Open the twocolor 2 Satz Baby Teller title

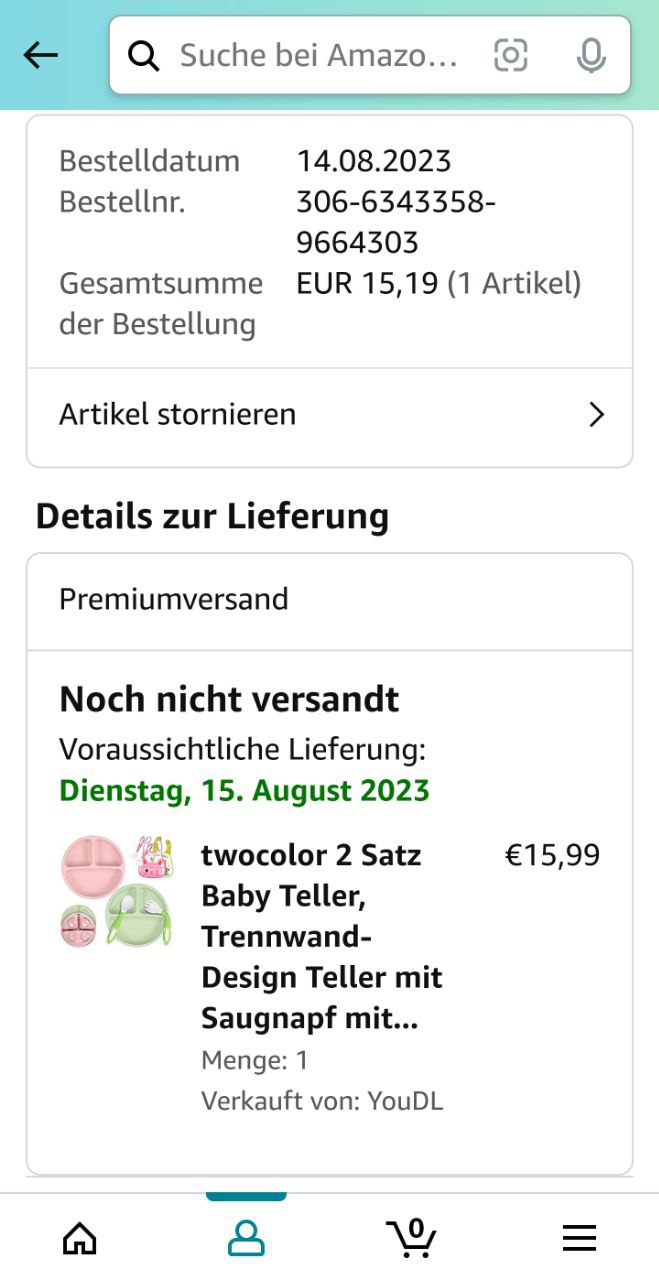(322, 937)
